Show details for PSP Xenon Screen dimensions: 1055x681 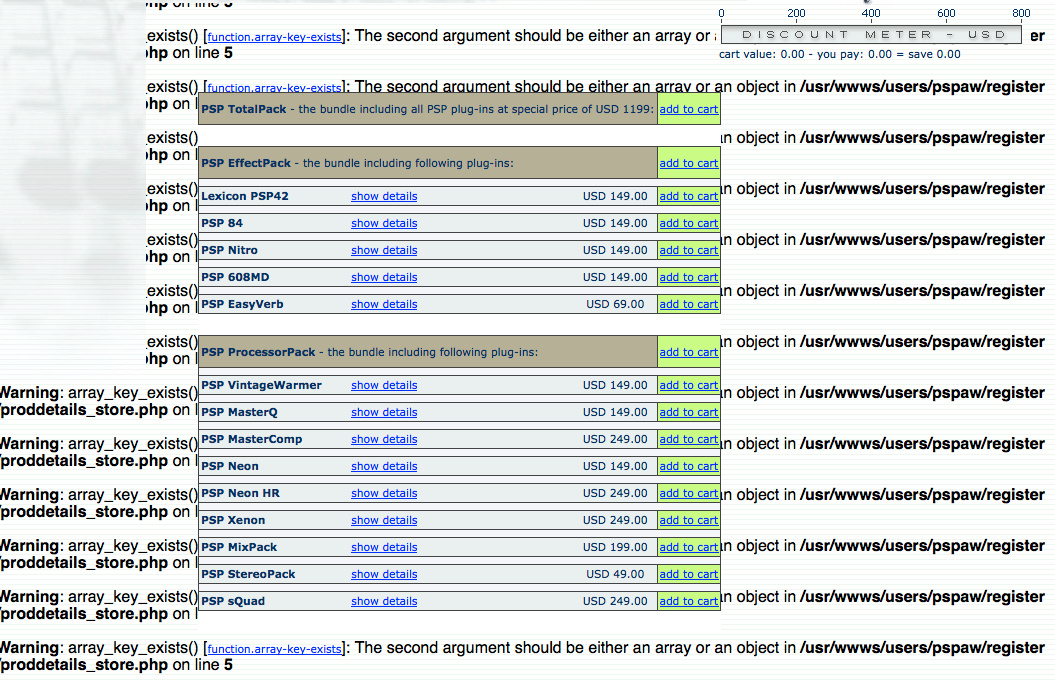[x=384, y=519]
